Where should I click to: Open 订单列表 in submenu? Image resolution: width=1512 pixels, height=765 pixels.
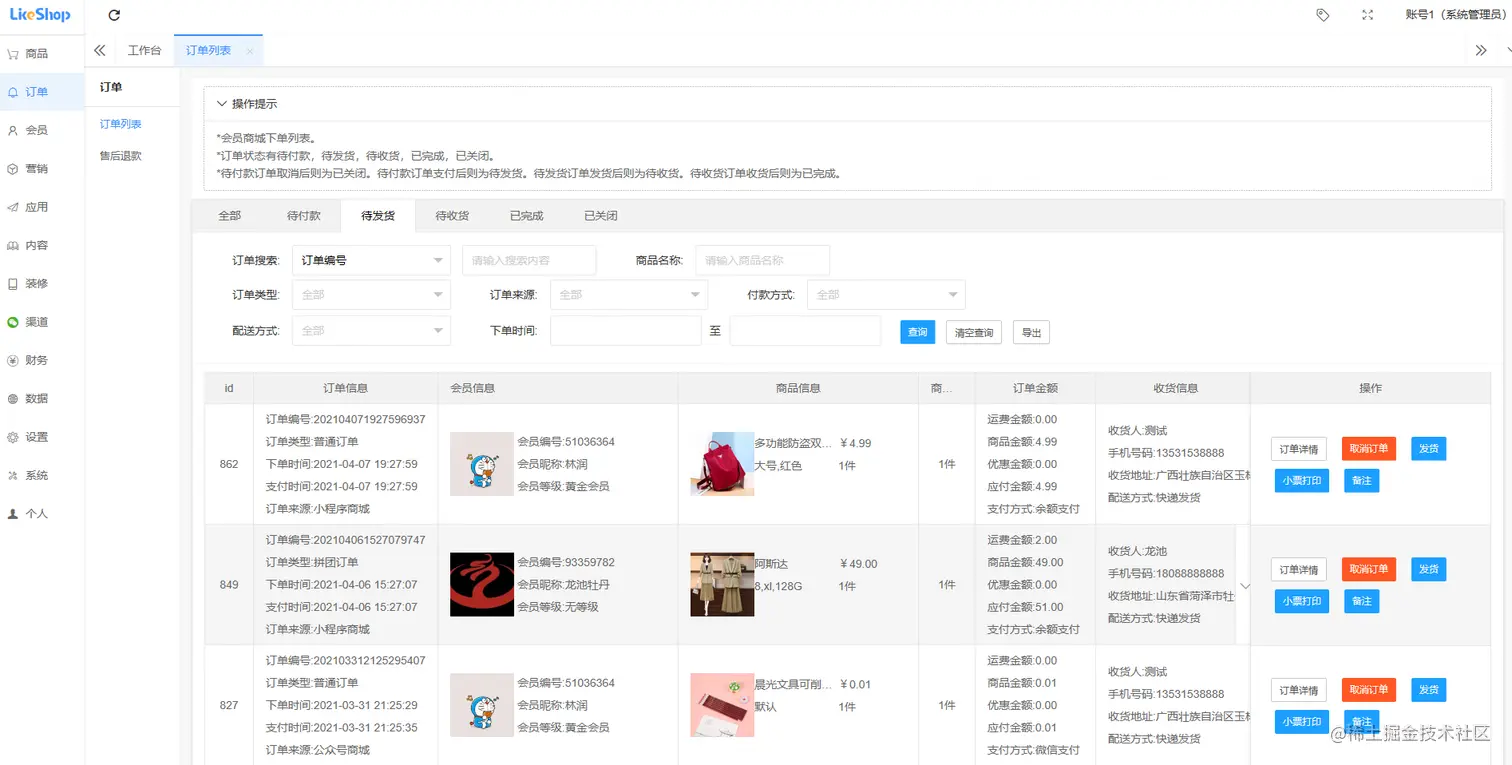(121, 124)
